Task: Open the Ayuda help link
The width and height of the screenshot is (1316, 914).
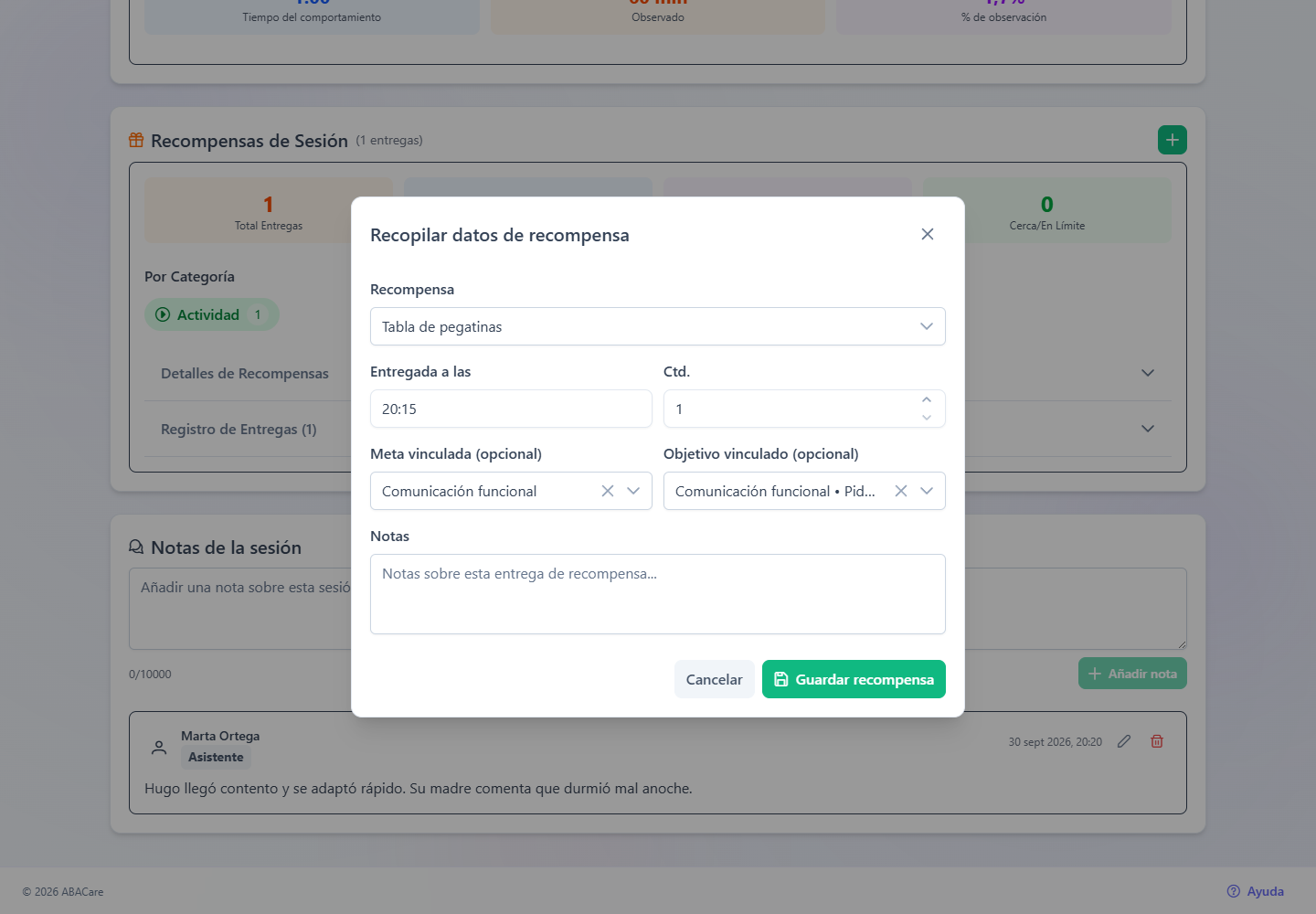Action: (1256, 891)
